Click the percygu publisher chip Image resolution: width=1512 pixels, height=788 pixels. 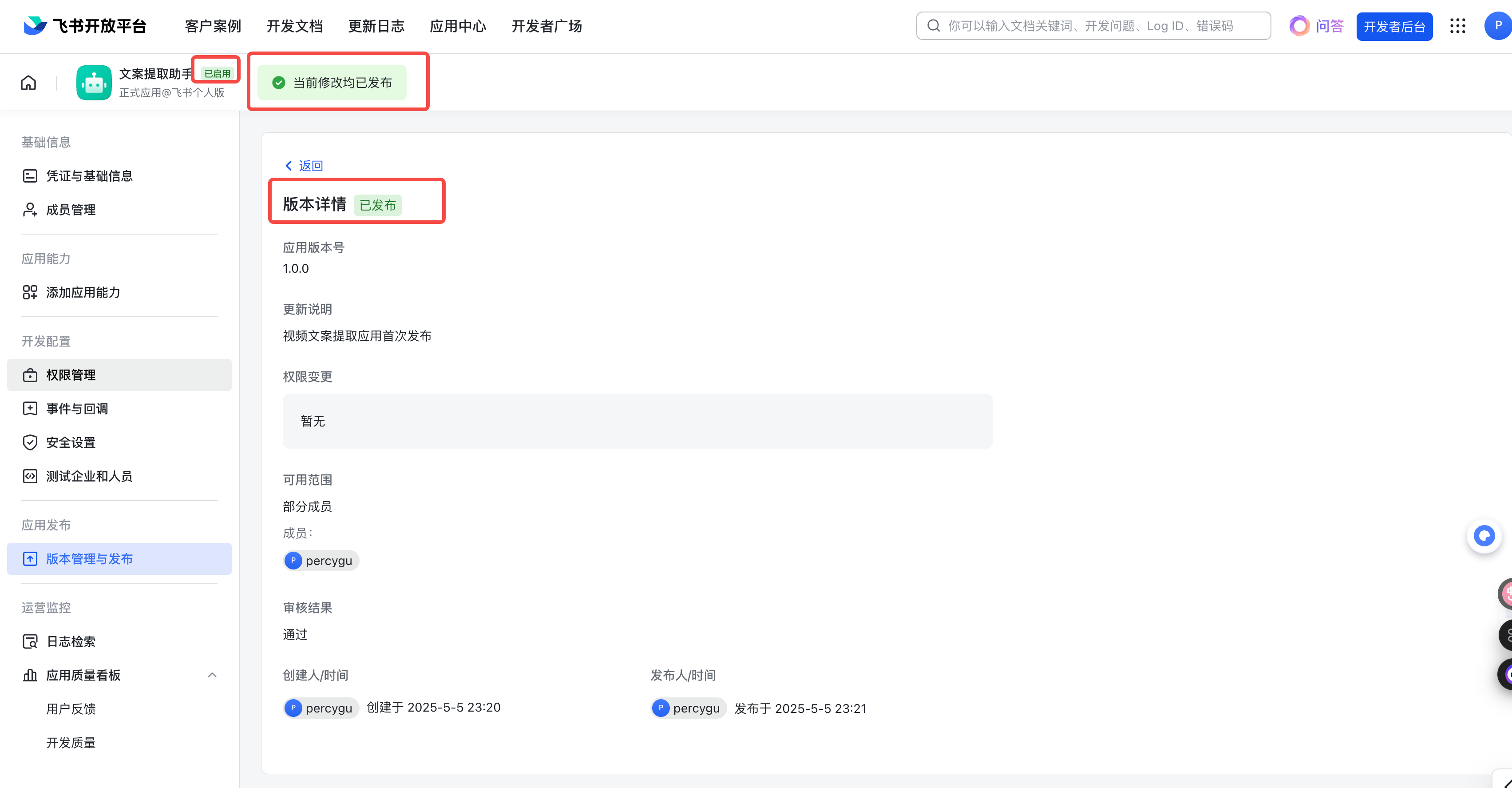pos(689,708)
